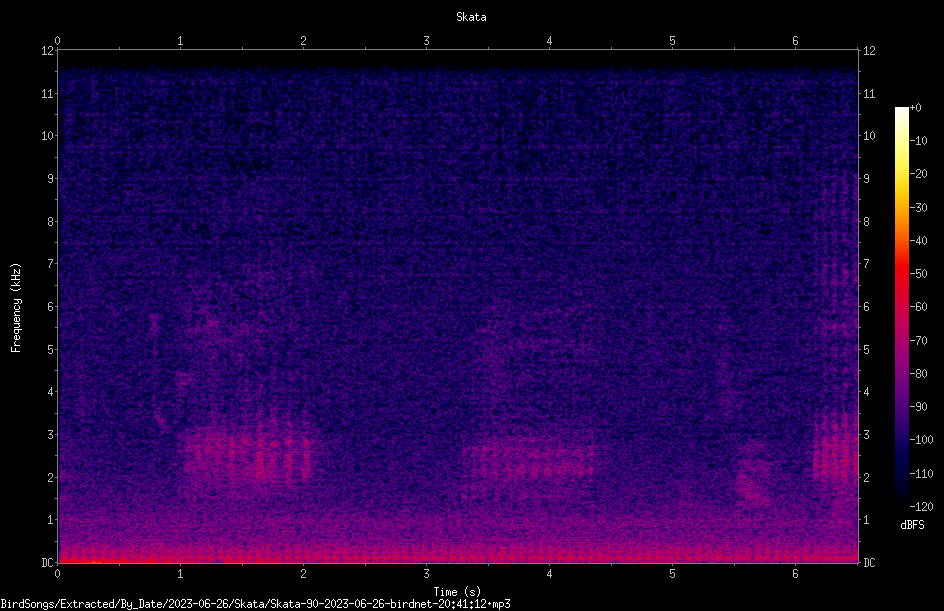Click the BirdSongs mp3 file path caption
Viewport: 944px width, 611px height.
click(255, 604)
